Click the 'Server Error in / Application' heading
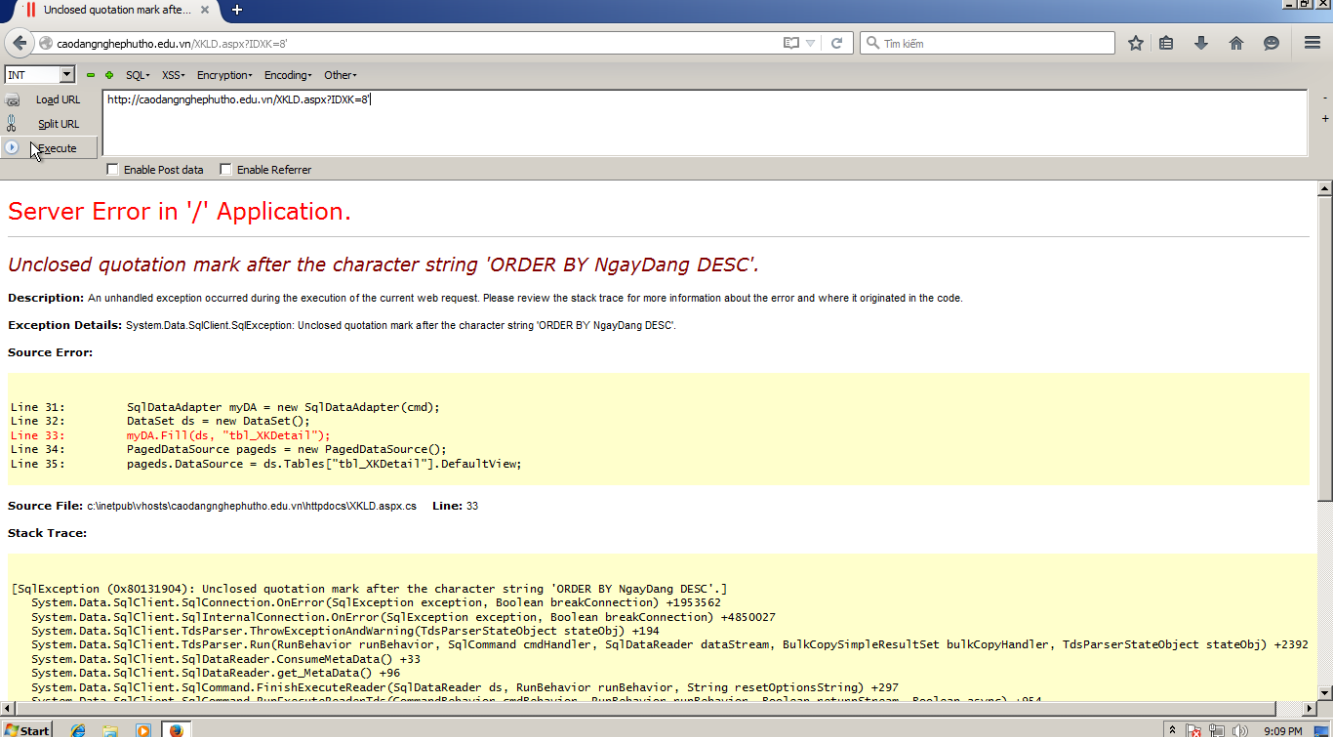Image resolution: width=1333 pixels, height=737 pixels. tap(180, 212)
